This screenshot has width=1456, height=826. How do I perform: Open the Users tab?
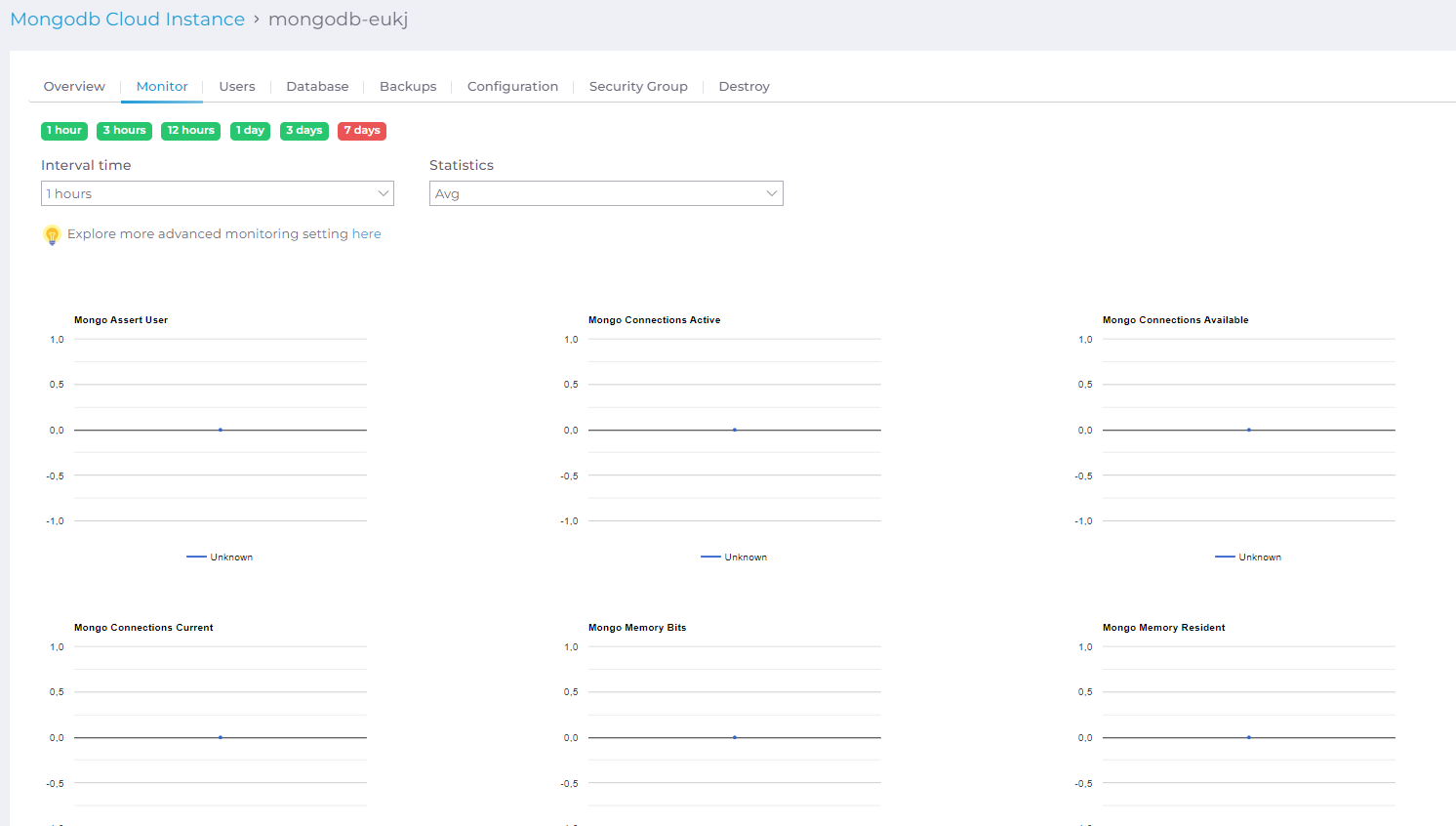click(237, 86)
